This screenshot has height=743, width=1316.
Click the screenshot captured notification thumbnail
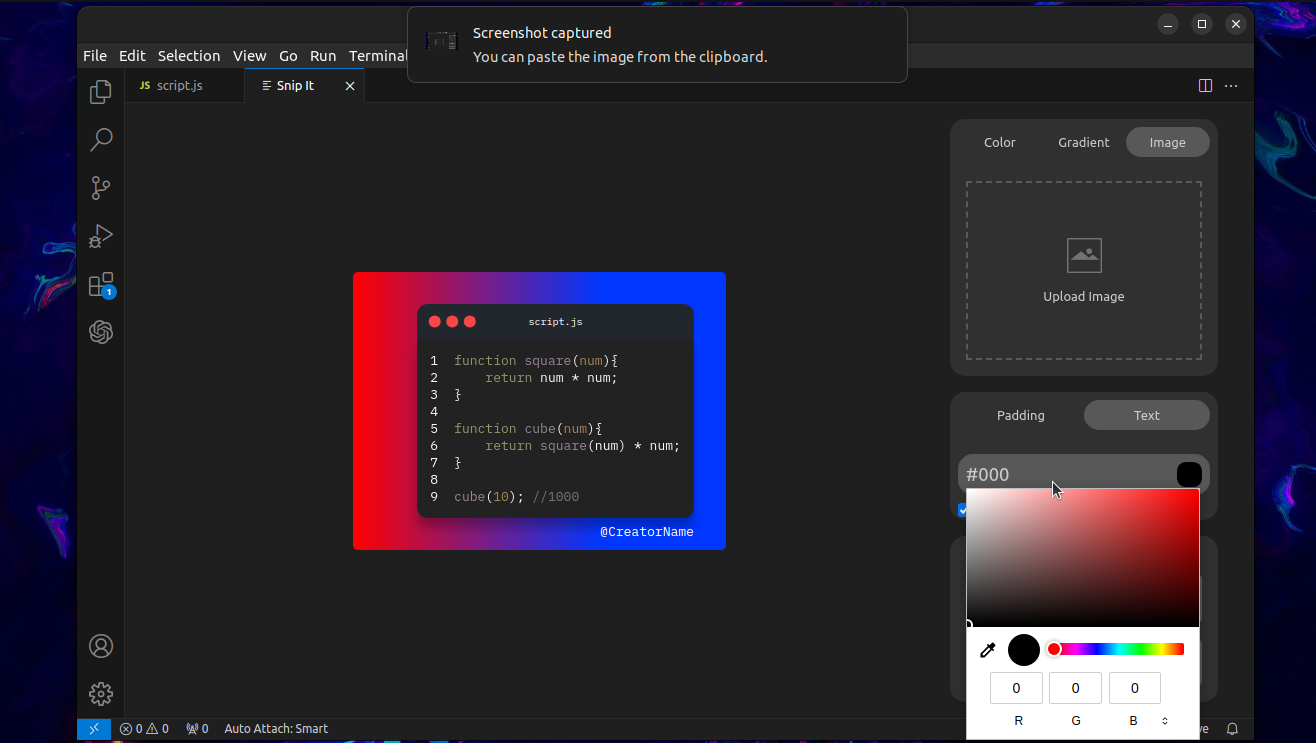tap(441, 41)
